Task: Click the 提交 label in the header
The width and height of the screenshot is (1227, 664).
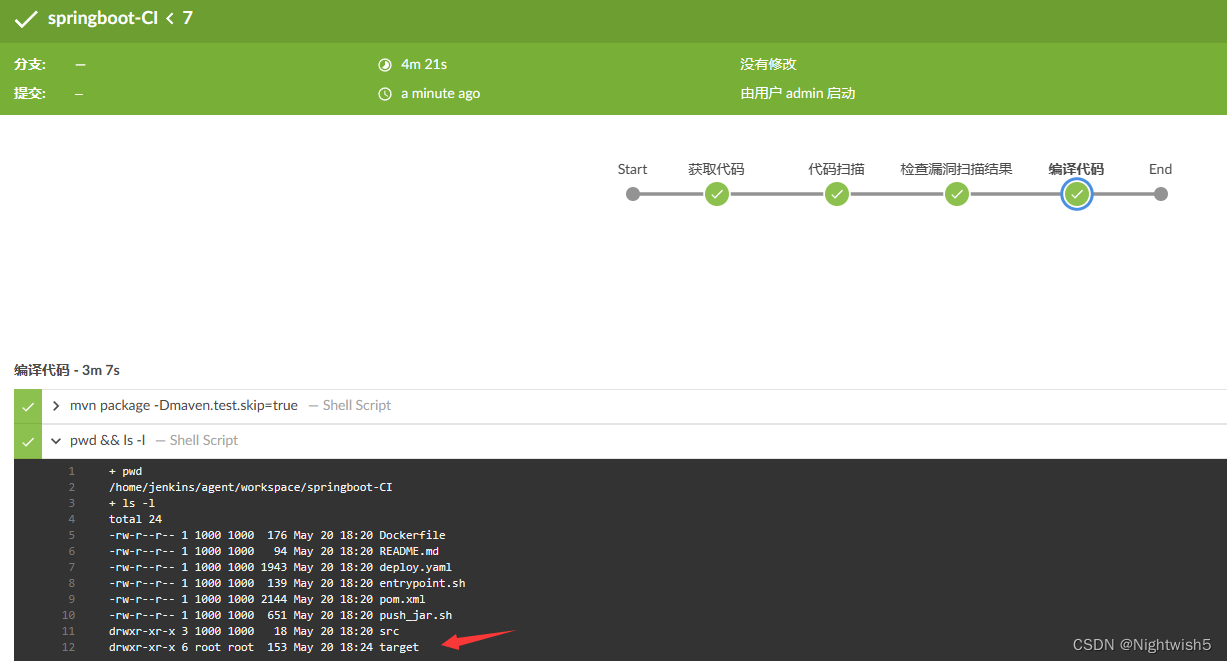Action: [30, 93]
